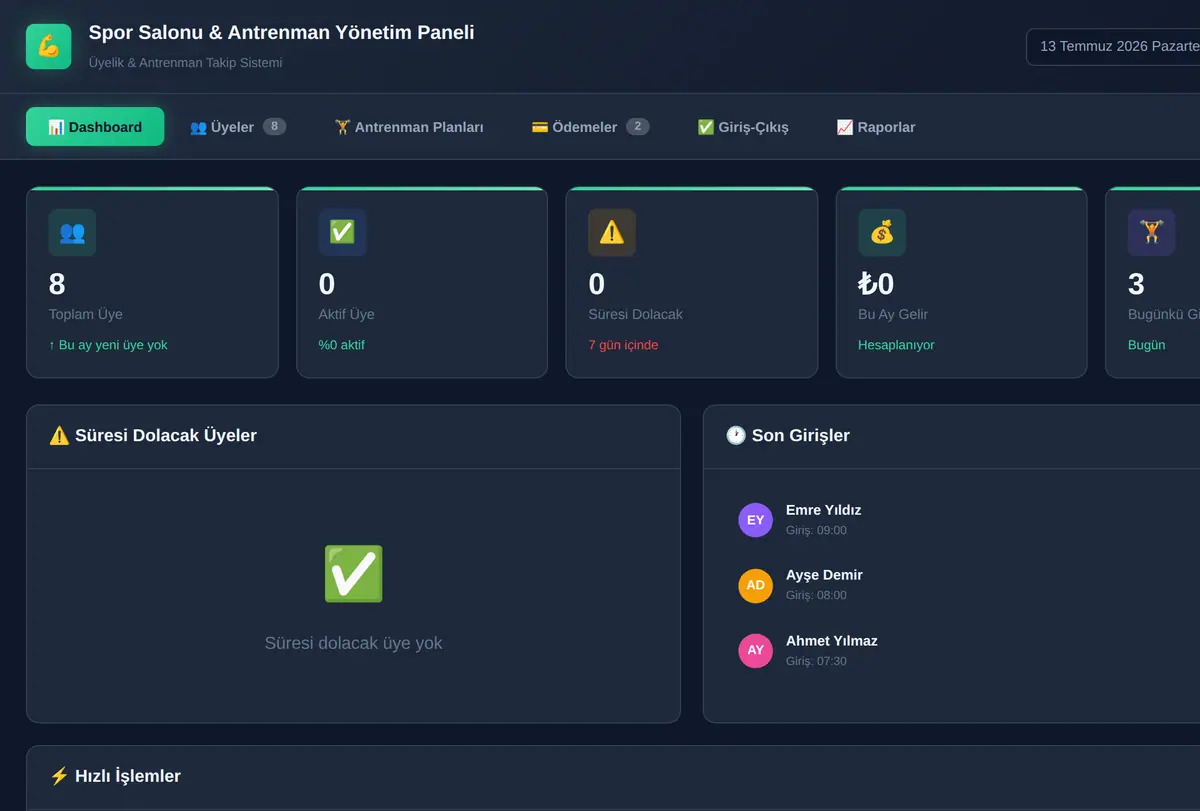The image size is (1200, 811).
Task: Click the flexed-arm gym logo icon
Action: (x=48, y=46)
